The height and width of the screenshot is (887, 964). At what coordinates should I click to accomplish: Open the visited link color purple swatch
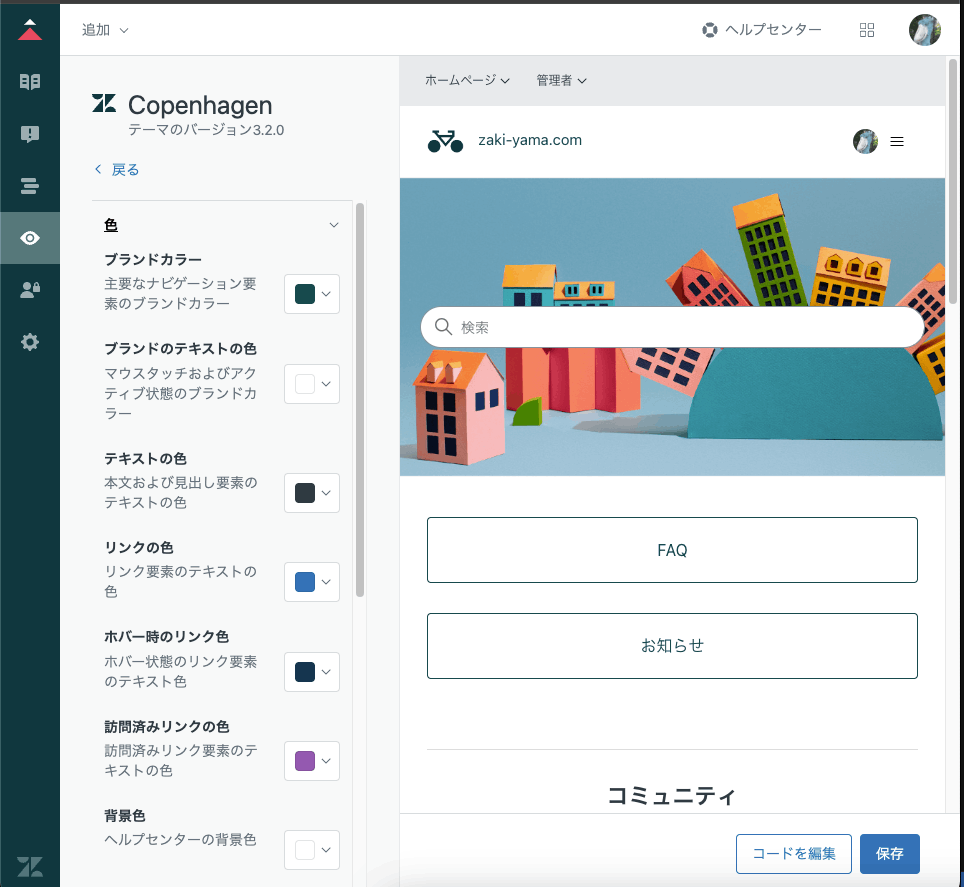point(312,761)
